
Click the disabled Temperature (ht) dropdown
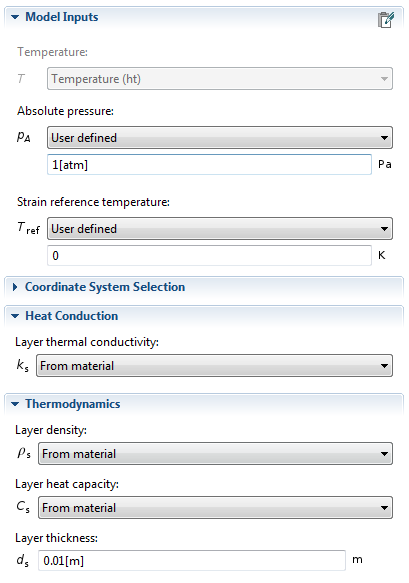[x=220, y=78]
